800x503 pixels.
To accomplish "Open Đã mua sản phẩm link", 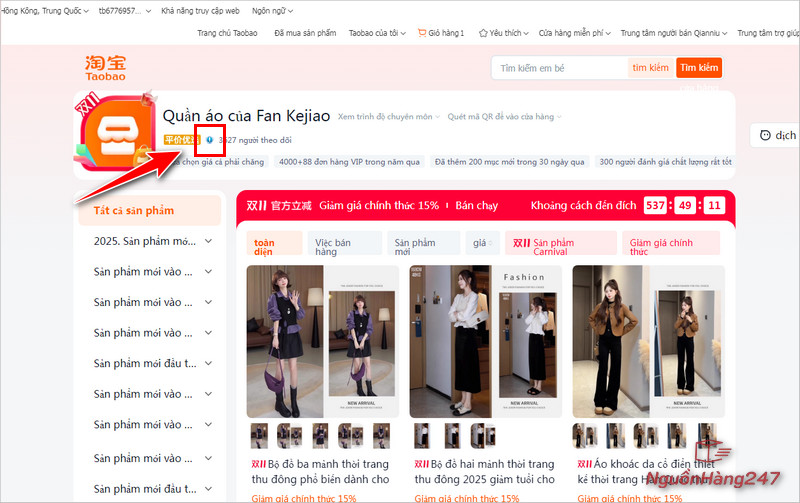I will (x=305, y=33).
